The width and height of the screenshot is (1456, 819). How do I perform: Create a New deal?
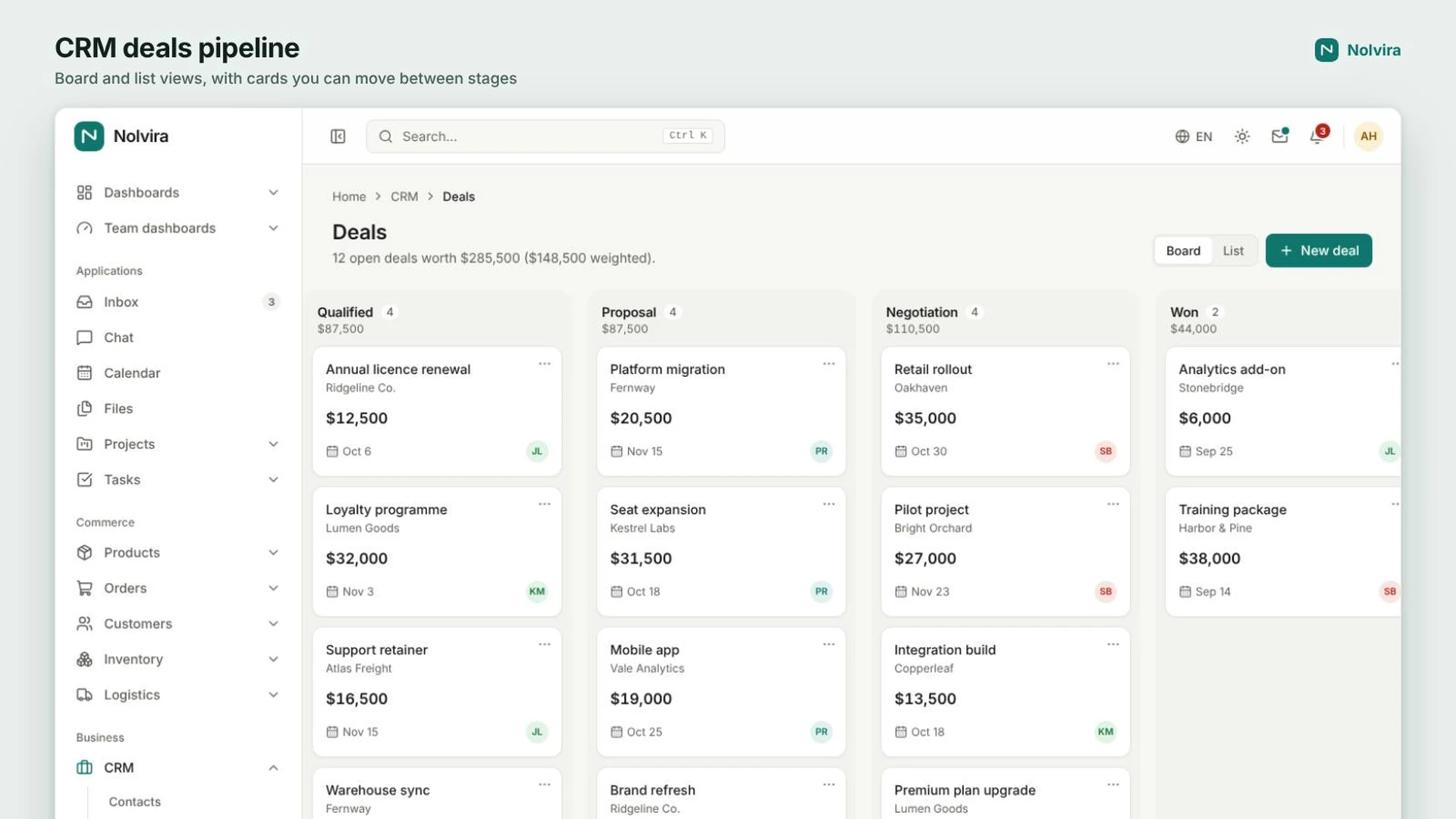click(1318, 251)
